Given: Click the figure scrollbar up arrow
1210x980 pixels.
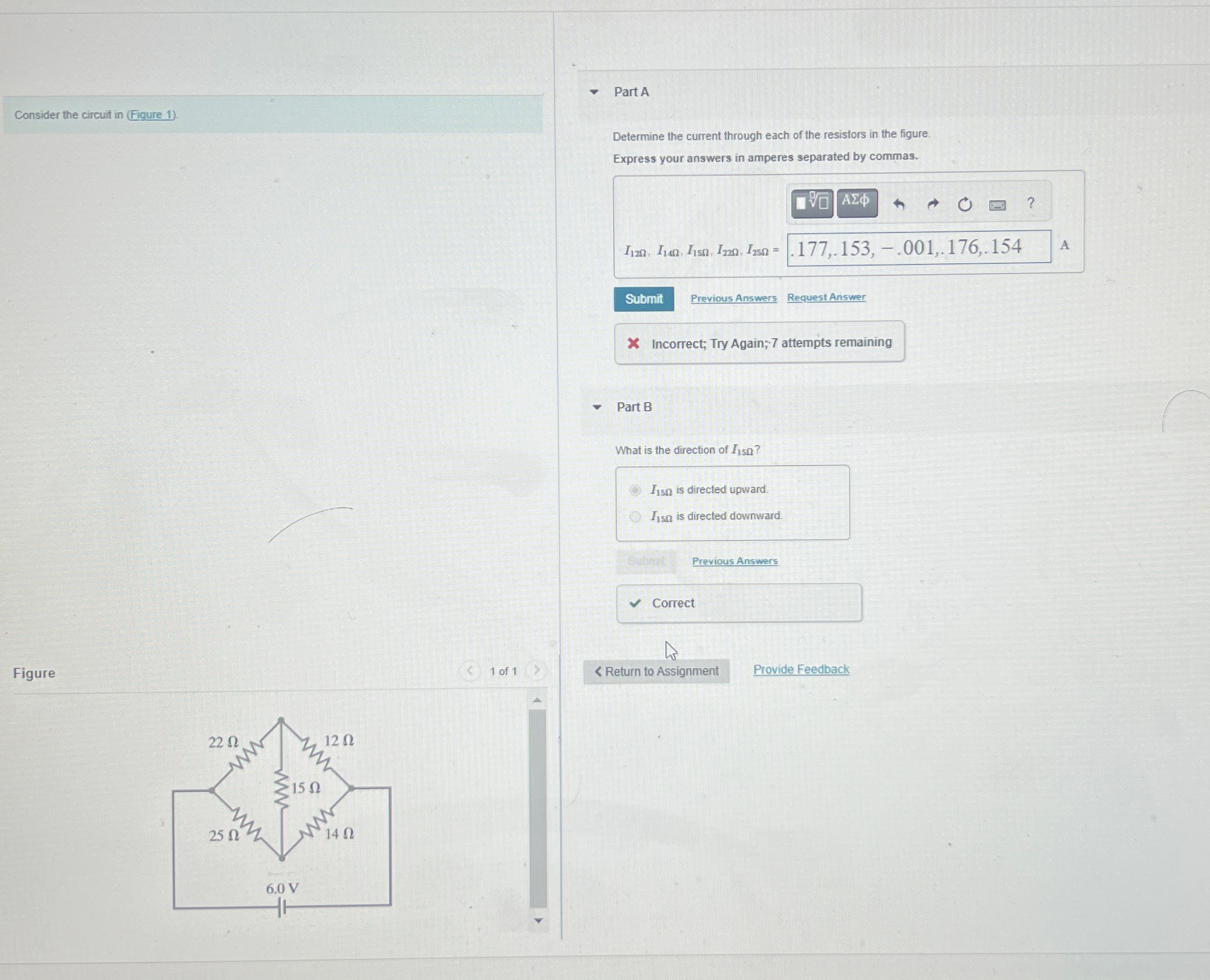Looking at the screenshot, I should tap(537, 700).
